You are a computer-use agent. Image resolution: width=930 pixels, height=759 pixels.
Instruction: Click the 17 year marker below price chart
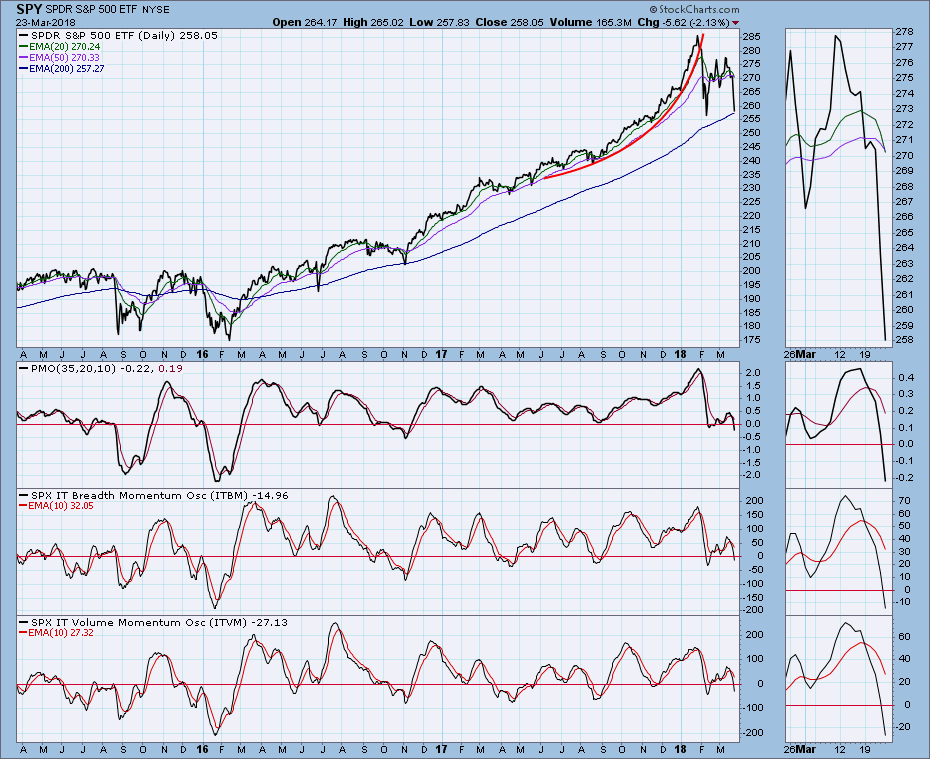point(441,355)
